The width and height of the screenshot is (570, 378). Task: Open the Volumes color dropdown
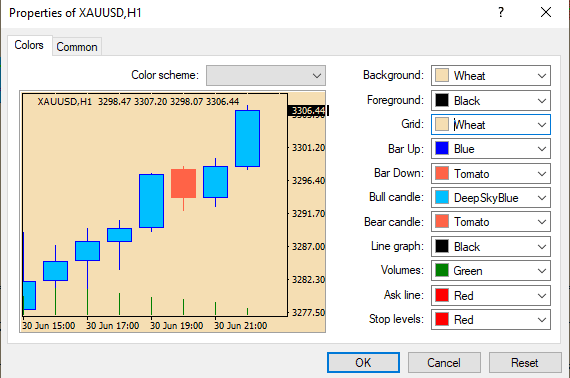coord(491,270)
